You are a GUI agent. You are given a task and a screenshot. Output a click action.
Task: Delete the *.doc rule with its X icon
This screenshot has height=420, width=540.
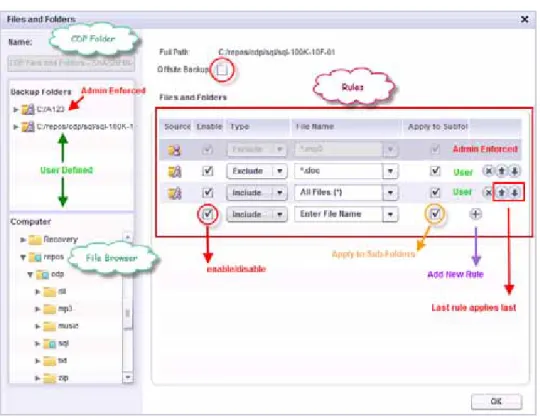click(488, 171)
